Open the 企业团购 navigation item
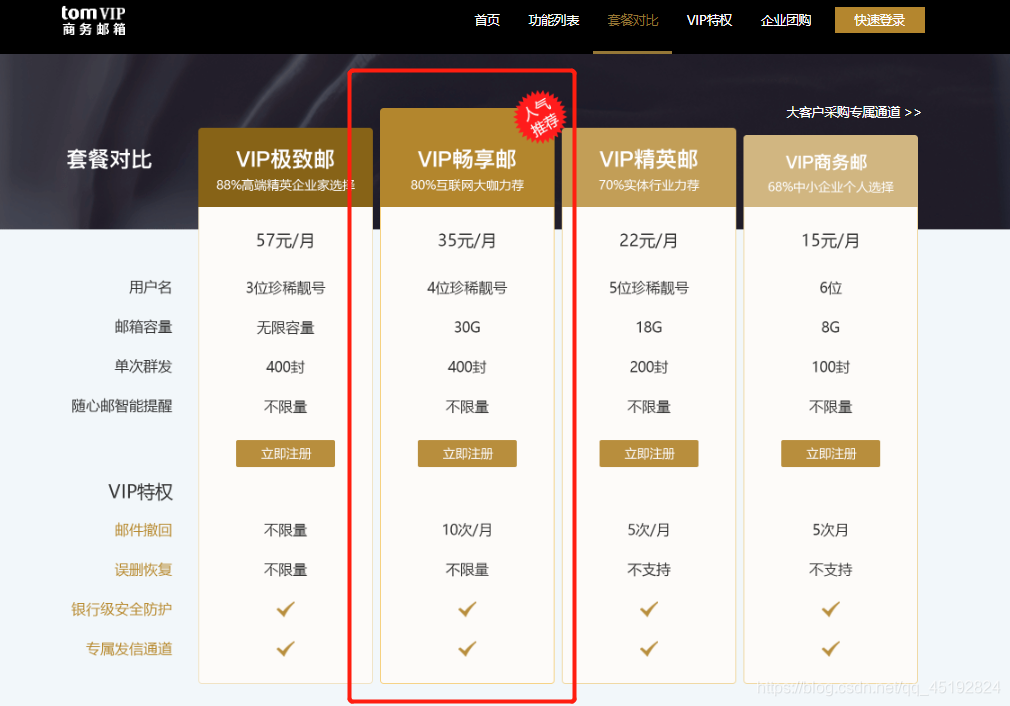 786,20
